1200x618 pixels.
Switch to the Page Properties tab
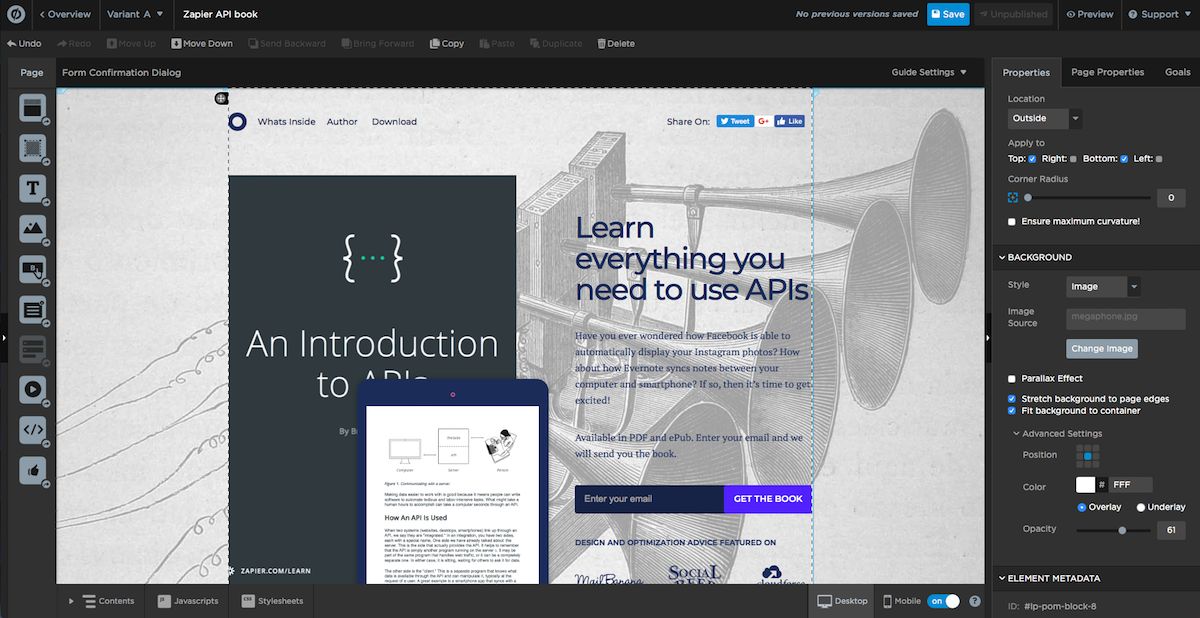click(x=1107, y=72)
